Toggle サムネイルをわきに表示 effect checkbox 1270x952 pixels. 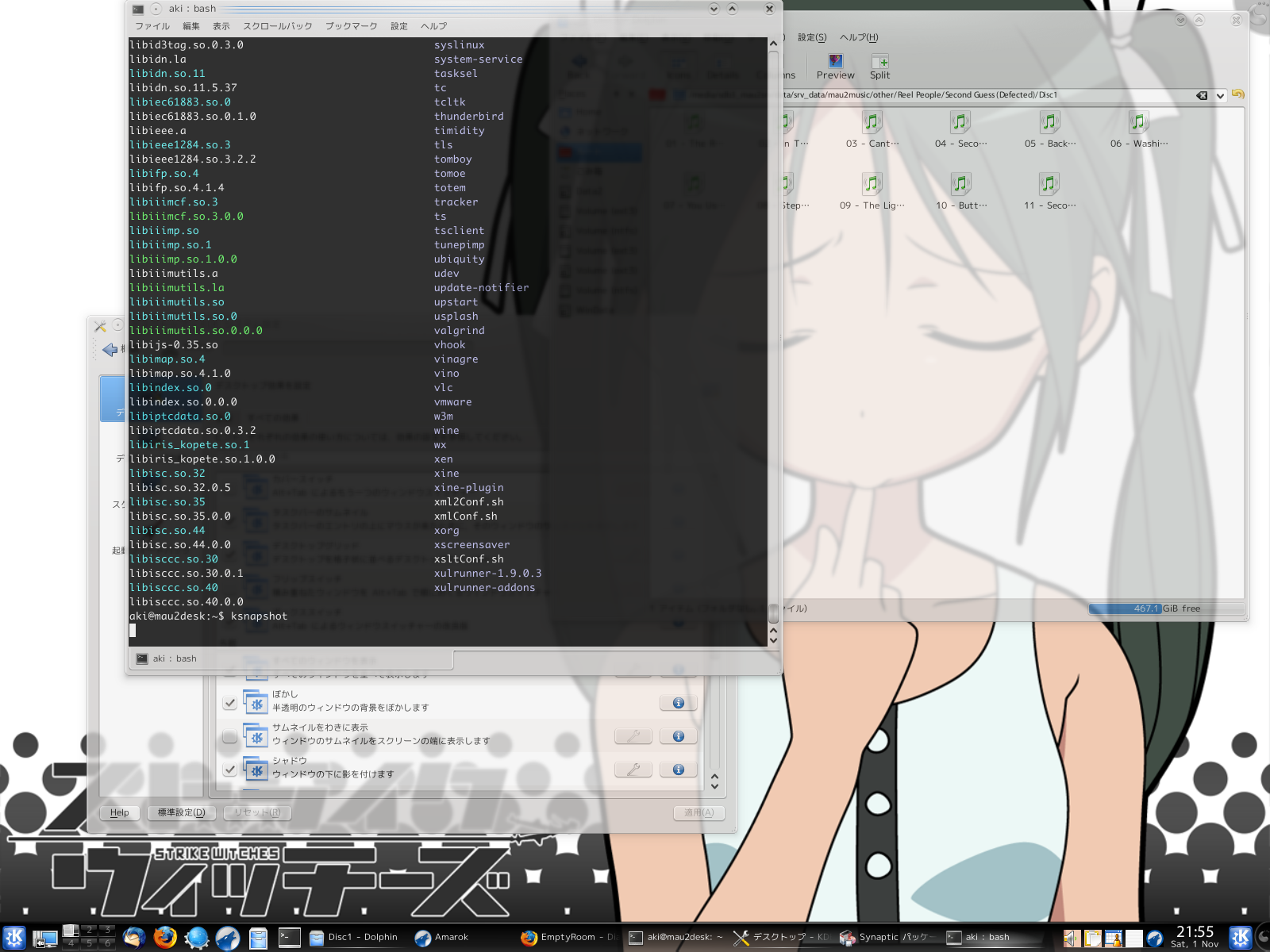point(229,737)
